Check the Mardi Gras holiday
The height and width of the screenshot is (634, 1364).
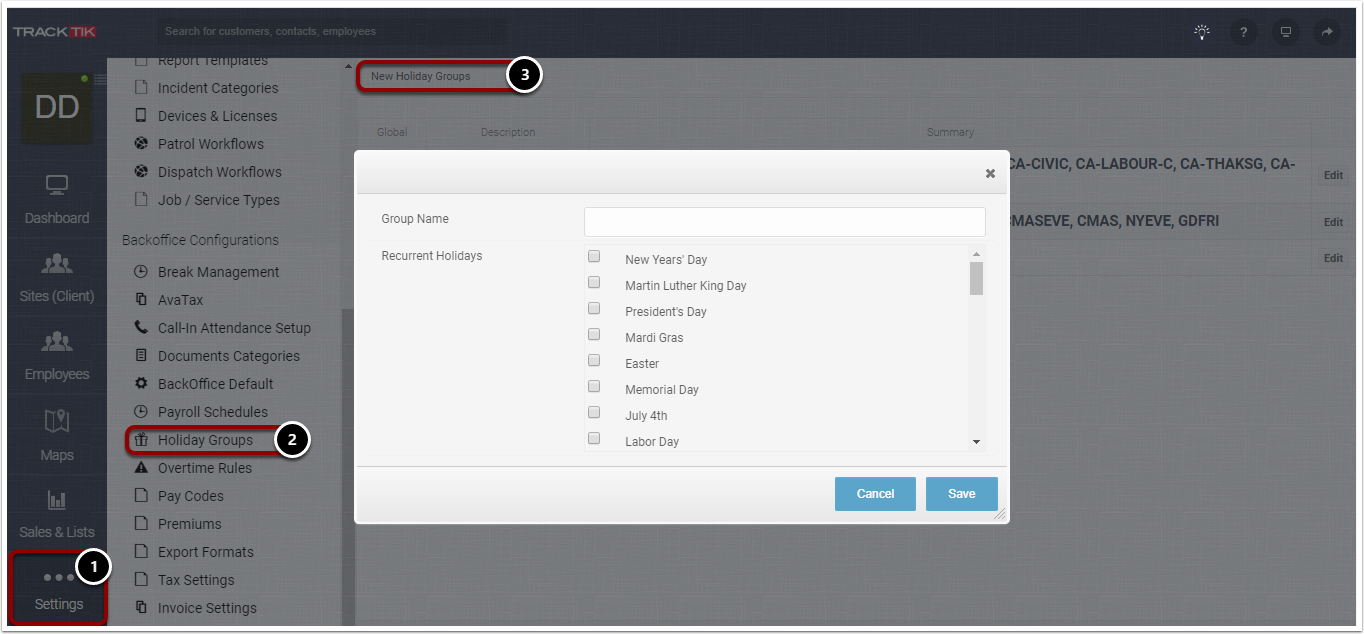coord(594,335)
